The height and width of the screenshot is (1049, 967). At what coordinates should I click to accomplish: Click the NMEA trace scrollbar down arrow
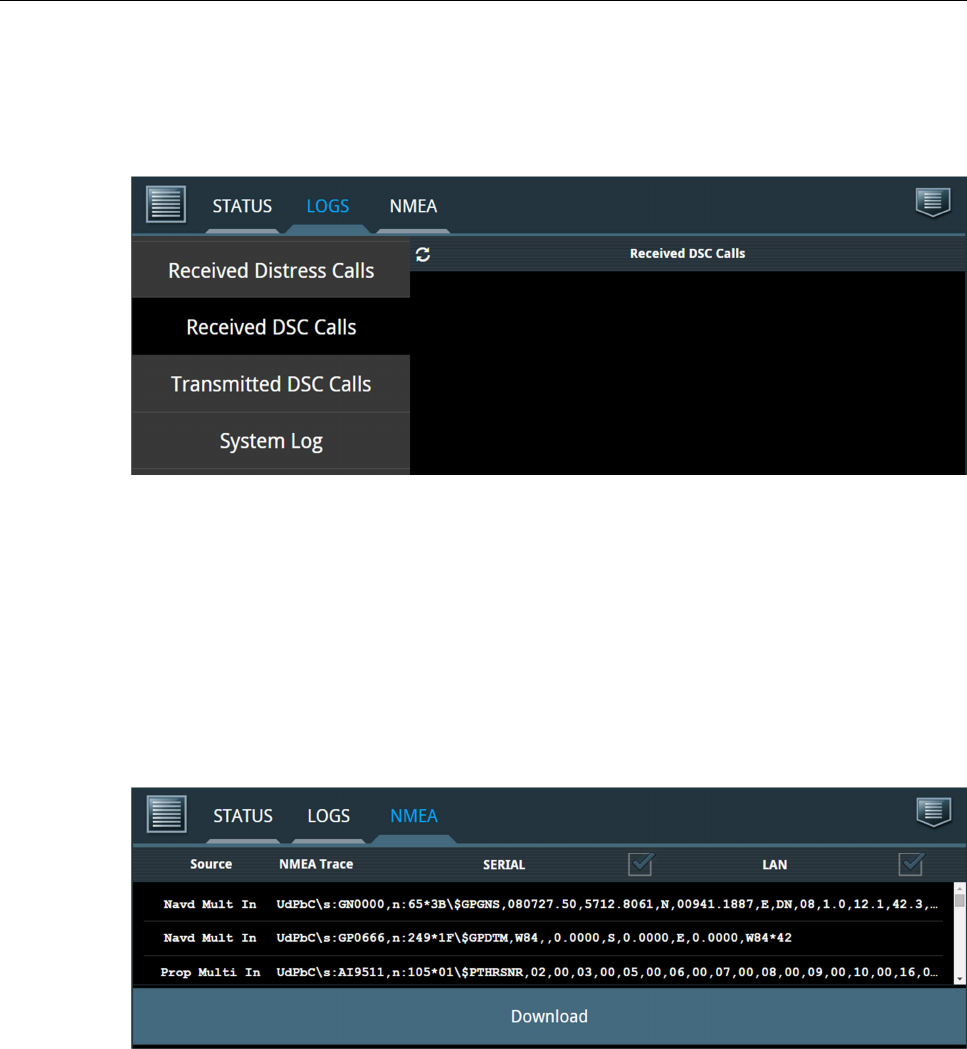click(960, 979)
